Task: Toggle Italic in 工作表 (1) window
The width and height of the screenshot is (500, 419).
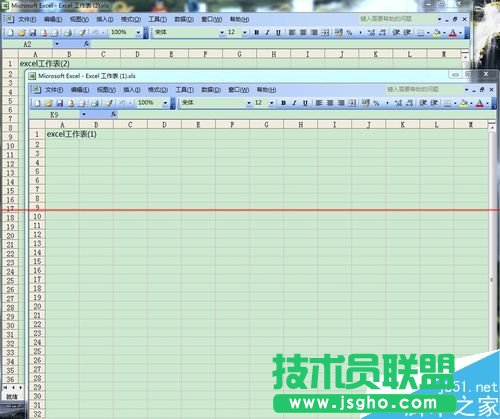Action: pyautogui.click(x=294, y=103)
